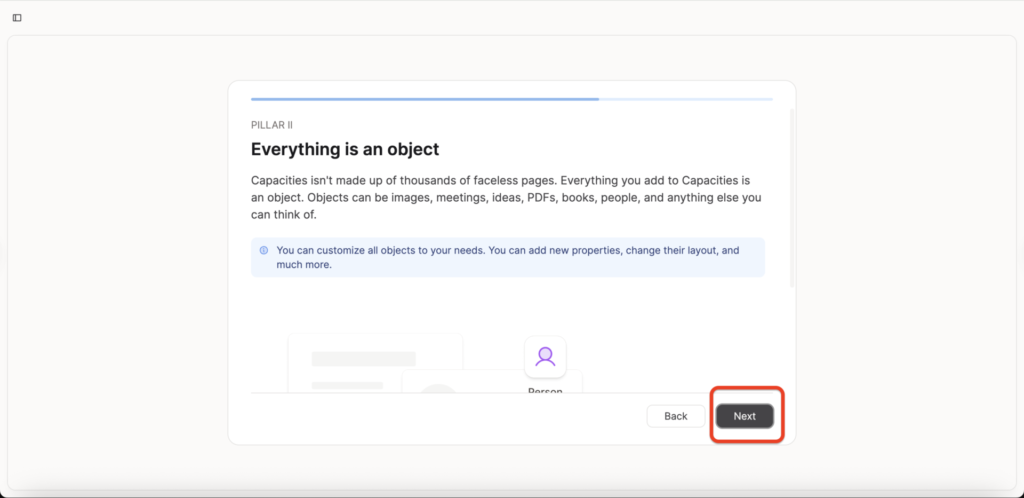The image size is (1024, 498).
Task: Go back with the Back button
Action: 675,416
